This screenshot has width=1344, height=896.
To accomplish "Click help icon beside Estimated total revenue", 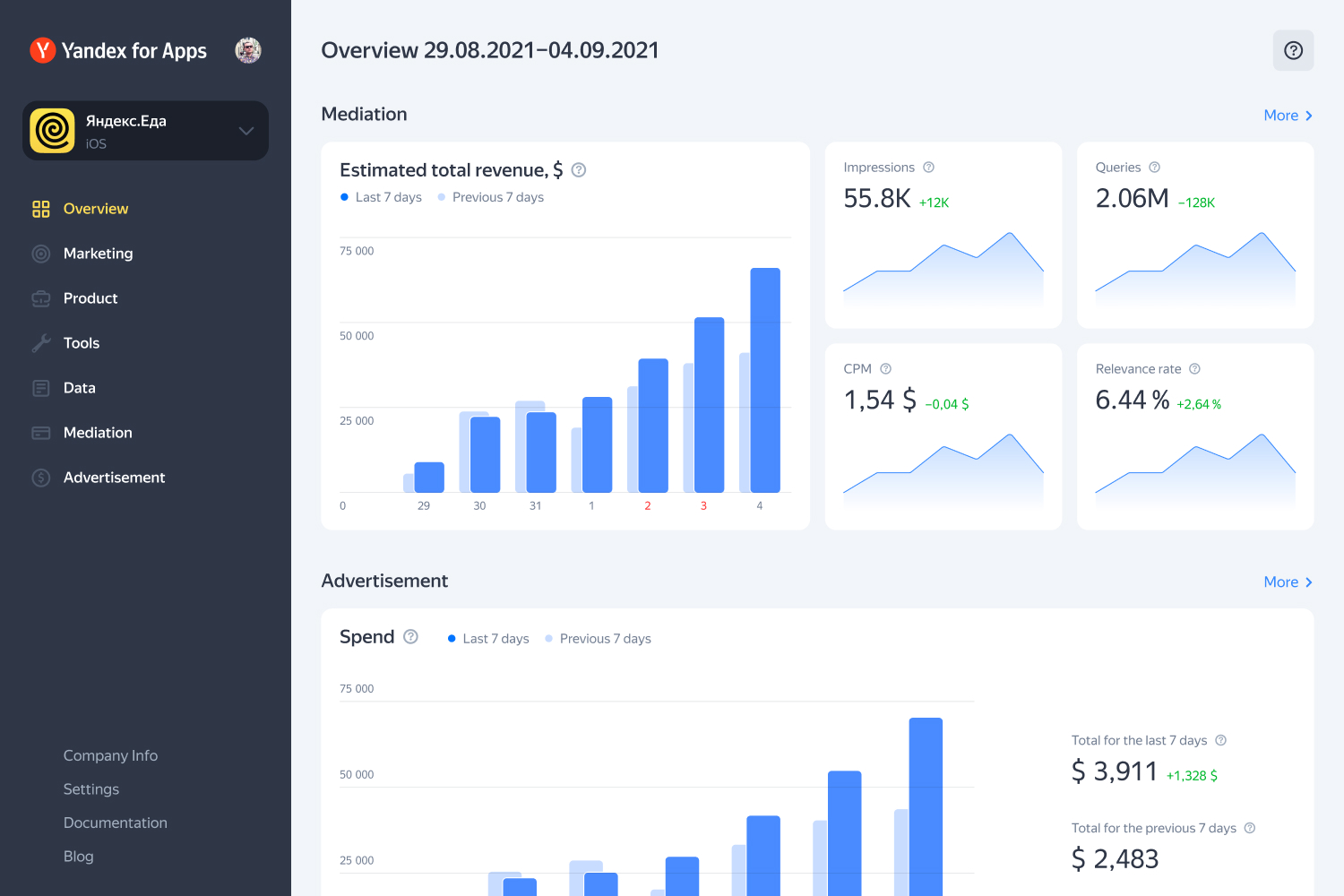I will (x=579, y=170).
